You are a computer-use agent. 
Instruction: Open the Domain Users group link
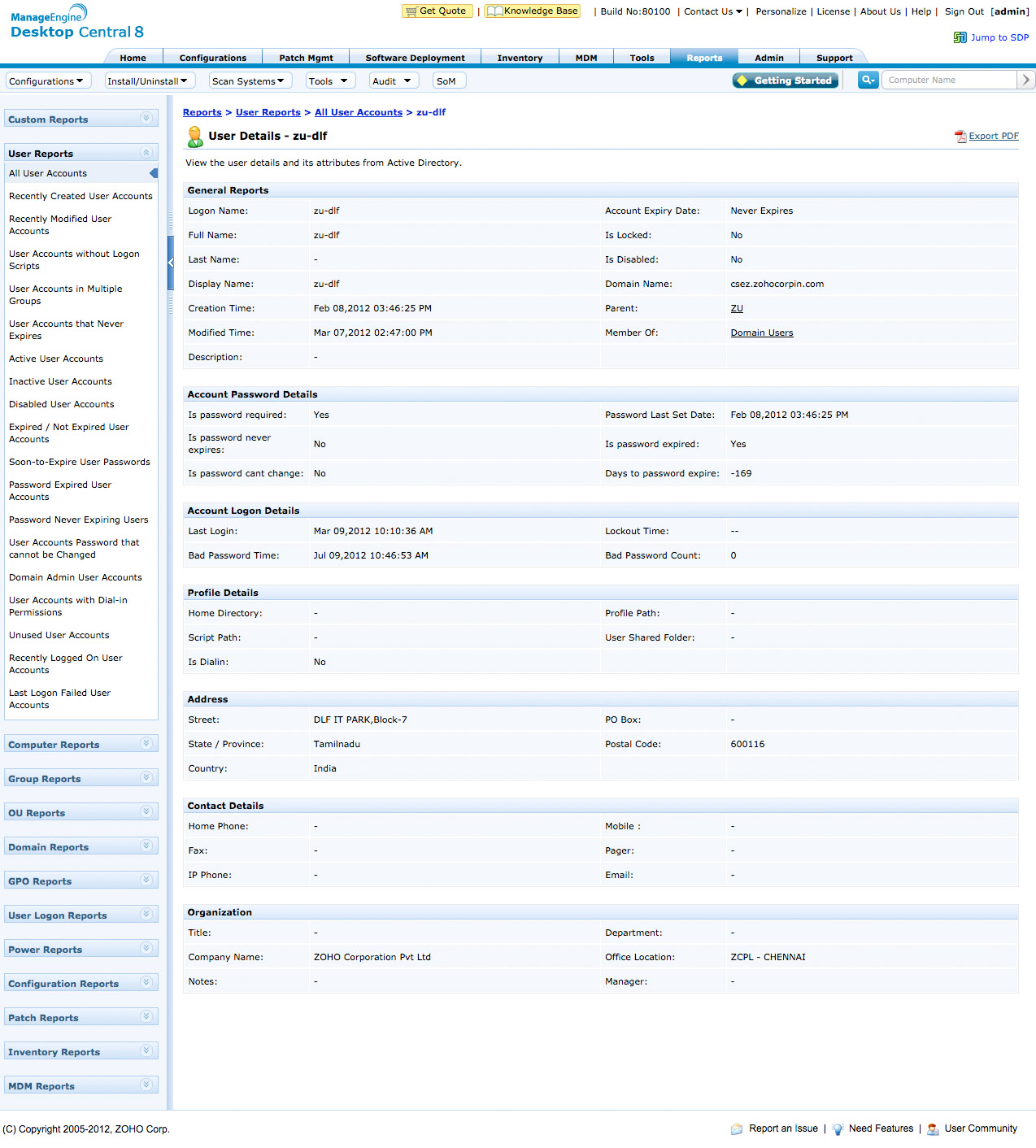(761, 333)
